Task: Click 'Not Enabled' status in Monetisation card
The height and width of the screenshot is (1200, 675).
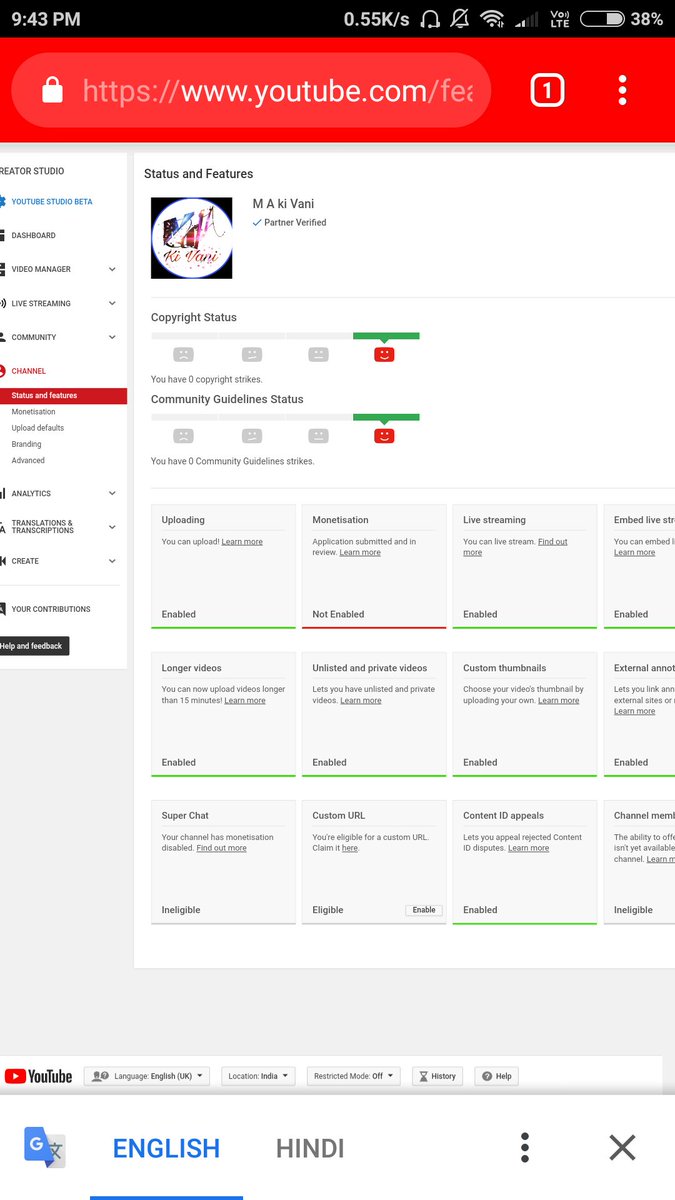Action: (338, 614)
